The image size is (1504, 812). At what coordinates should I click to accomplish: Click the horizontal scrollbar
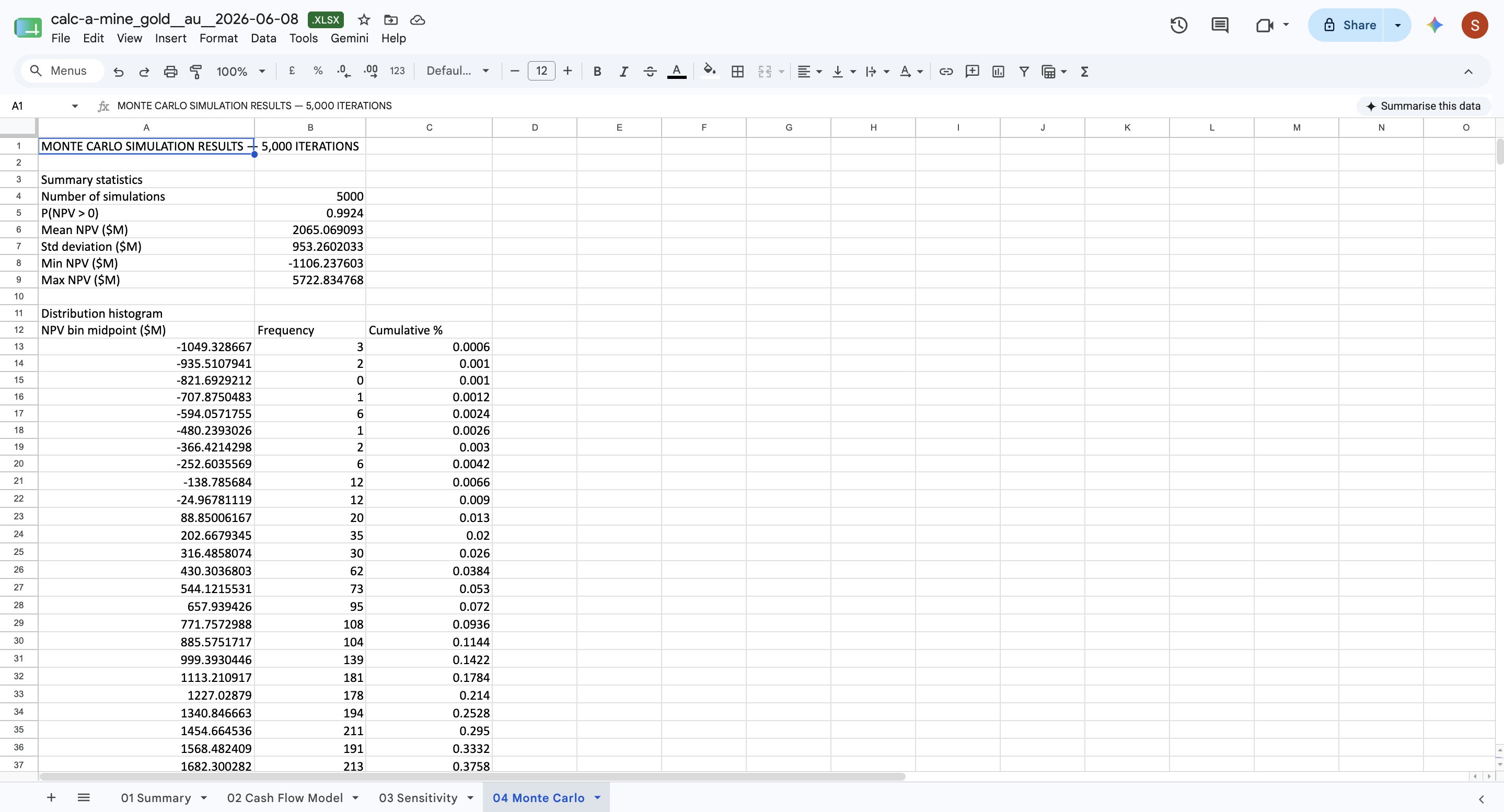click(472, 777)
